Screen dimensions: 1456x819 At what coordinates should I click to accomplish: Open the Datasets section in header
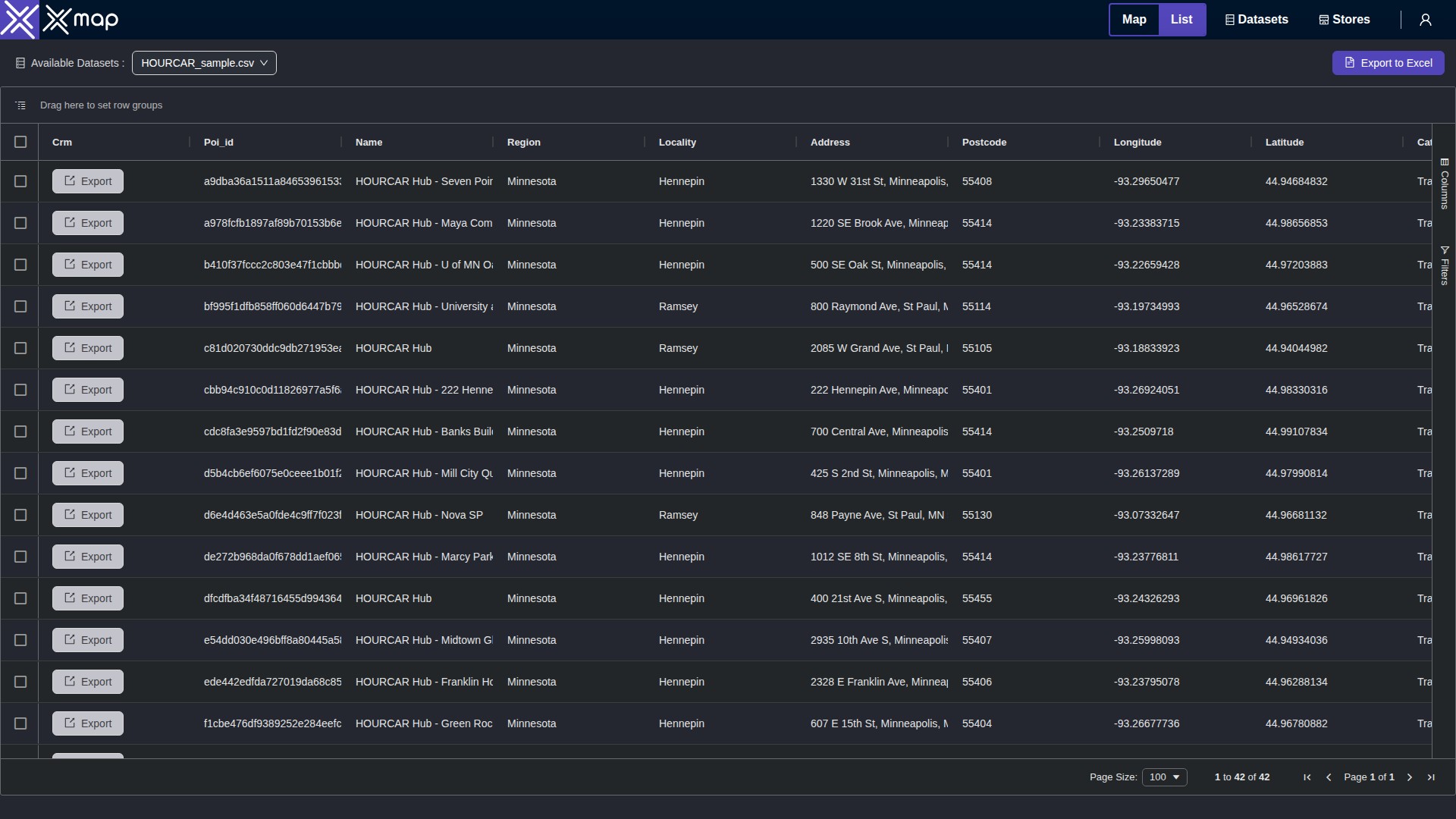[1256, 19]
